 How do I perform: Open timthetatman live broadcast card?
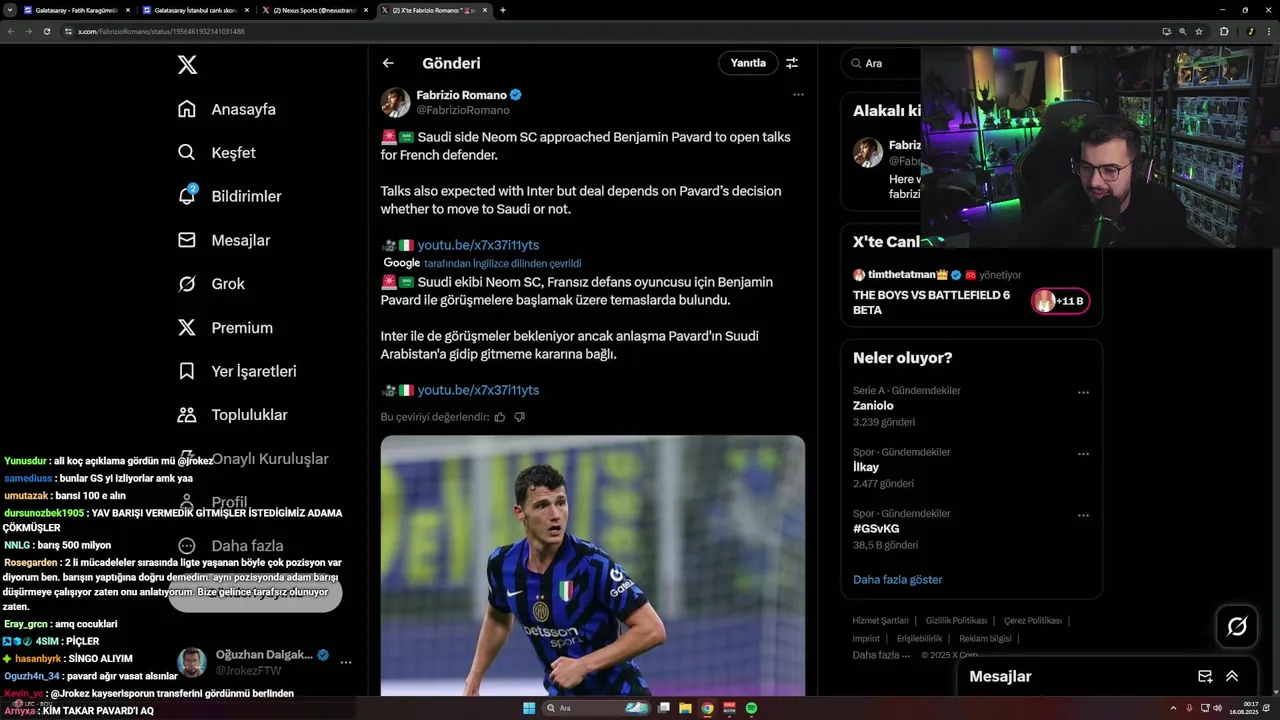click(x=972, y=292)
